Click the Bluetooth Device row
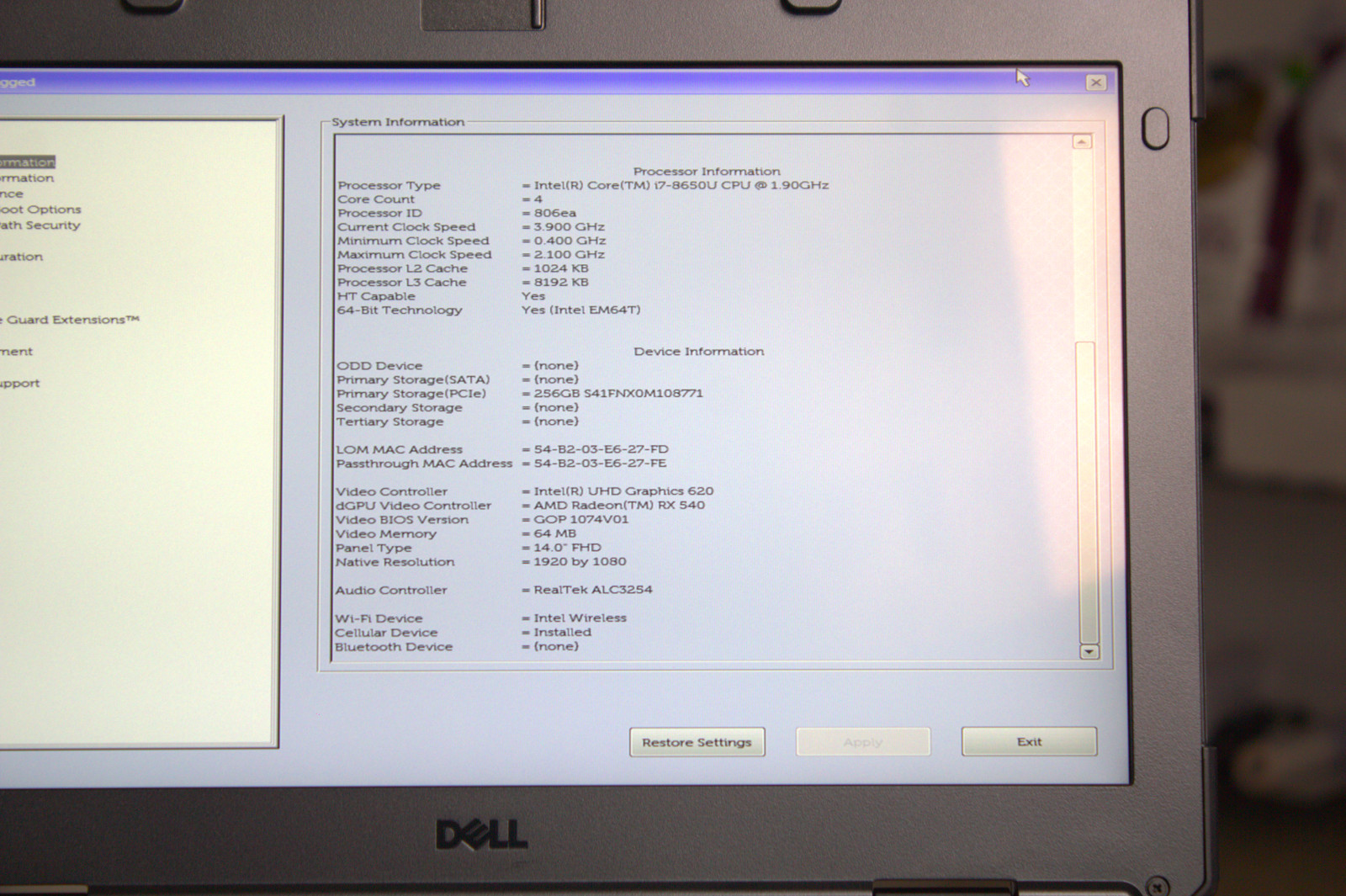The height and width of the screenshot is (896, 1346). pyautogui.click(x=457, y=647)
